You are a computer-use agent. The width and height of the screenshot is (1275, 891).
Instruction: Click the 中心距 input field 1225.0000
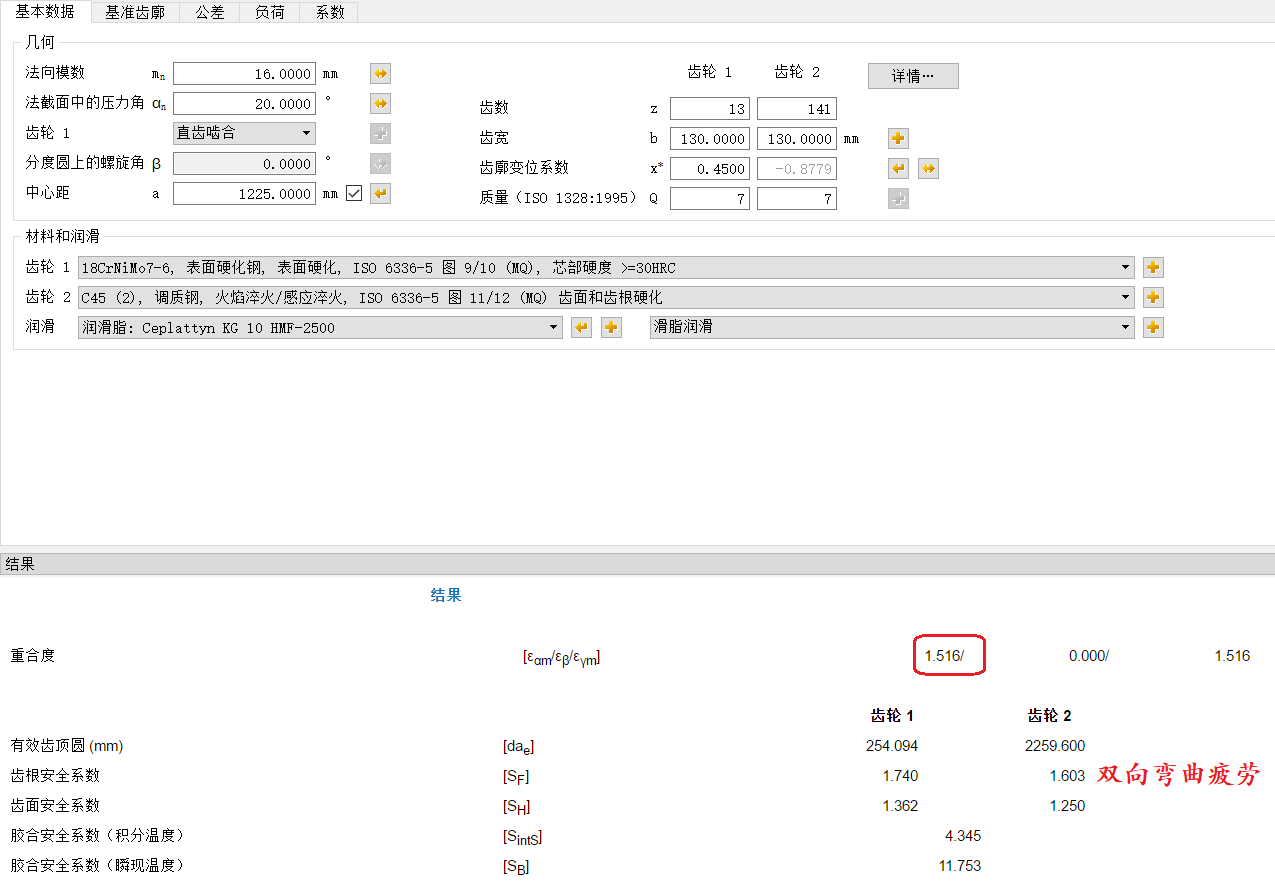point(244,194)
